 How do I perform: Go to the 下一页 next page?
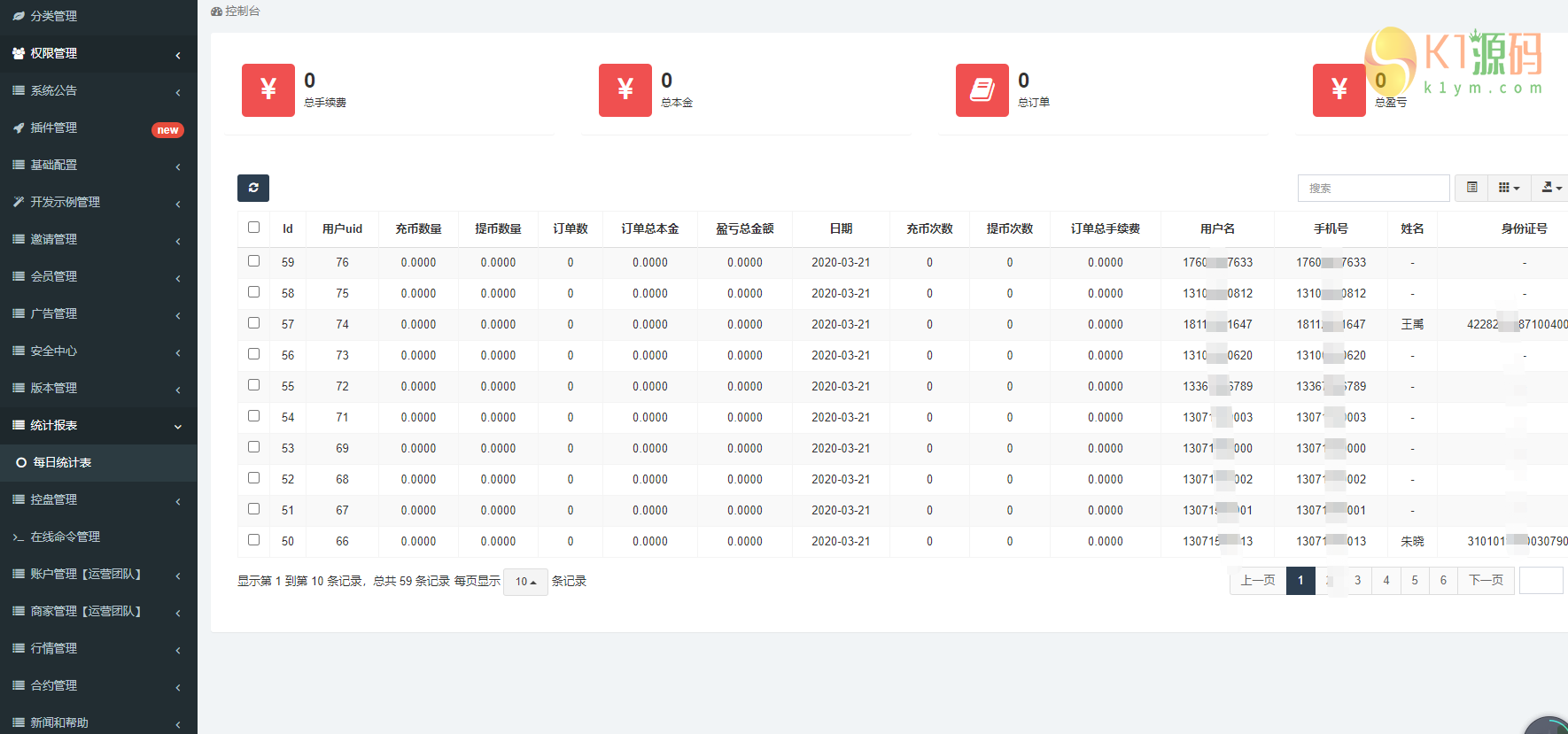coord(1486,581)
